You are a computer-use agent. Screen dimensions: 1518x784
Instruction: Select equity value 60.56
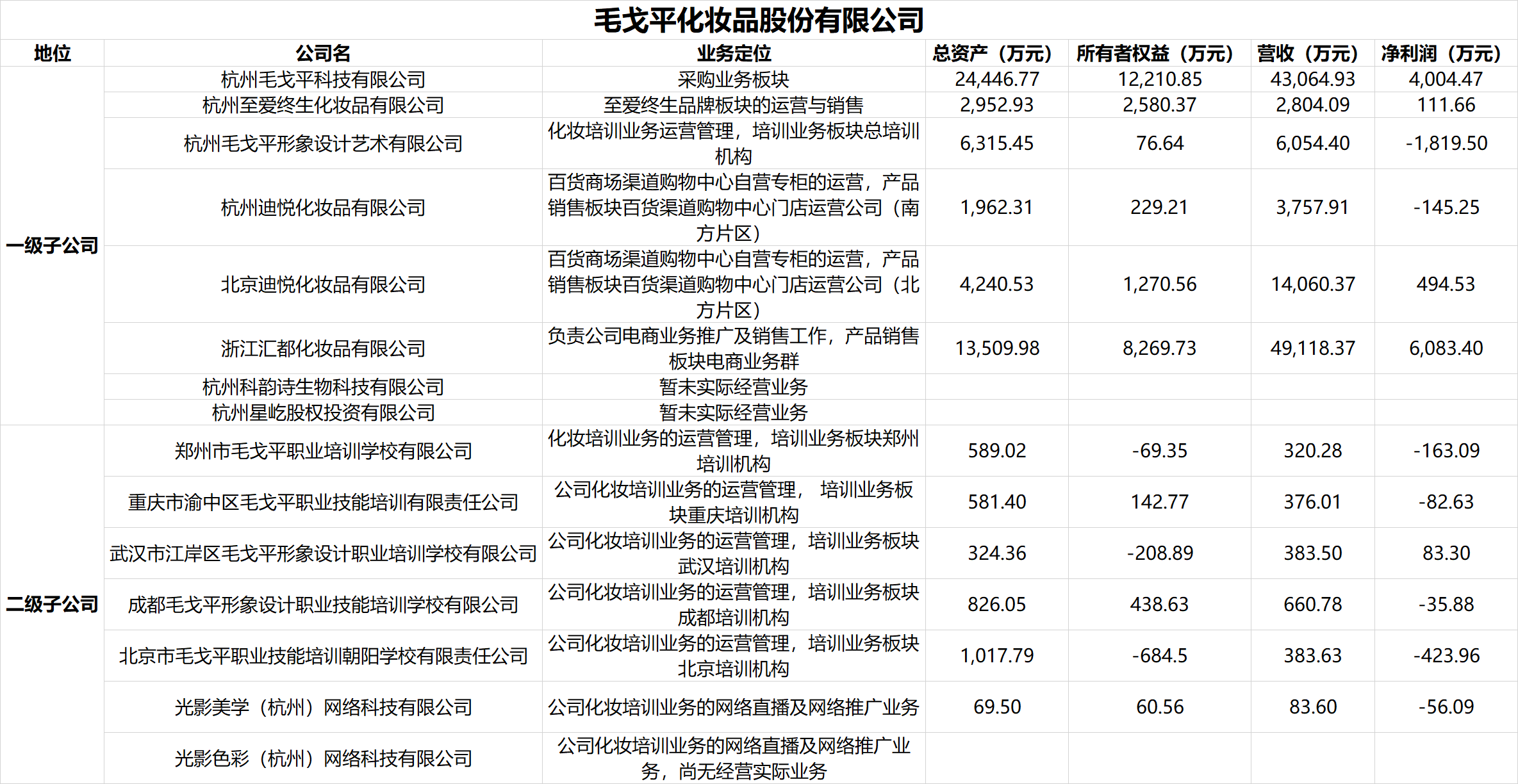[1159, 707]
